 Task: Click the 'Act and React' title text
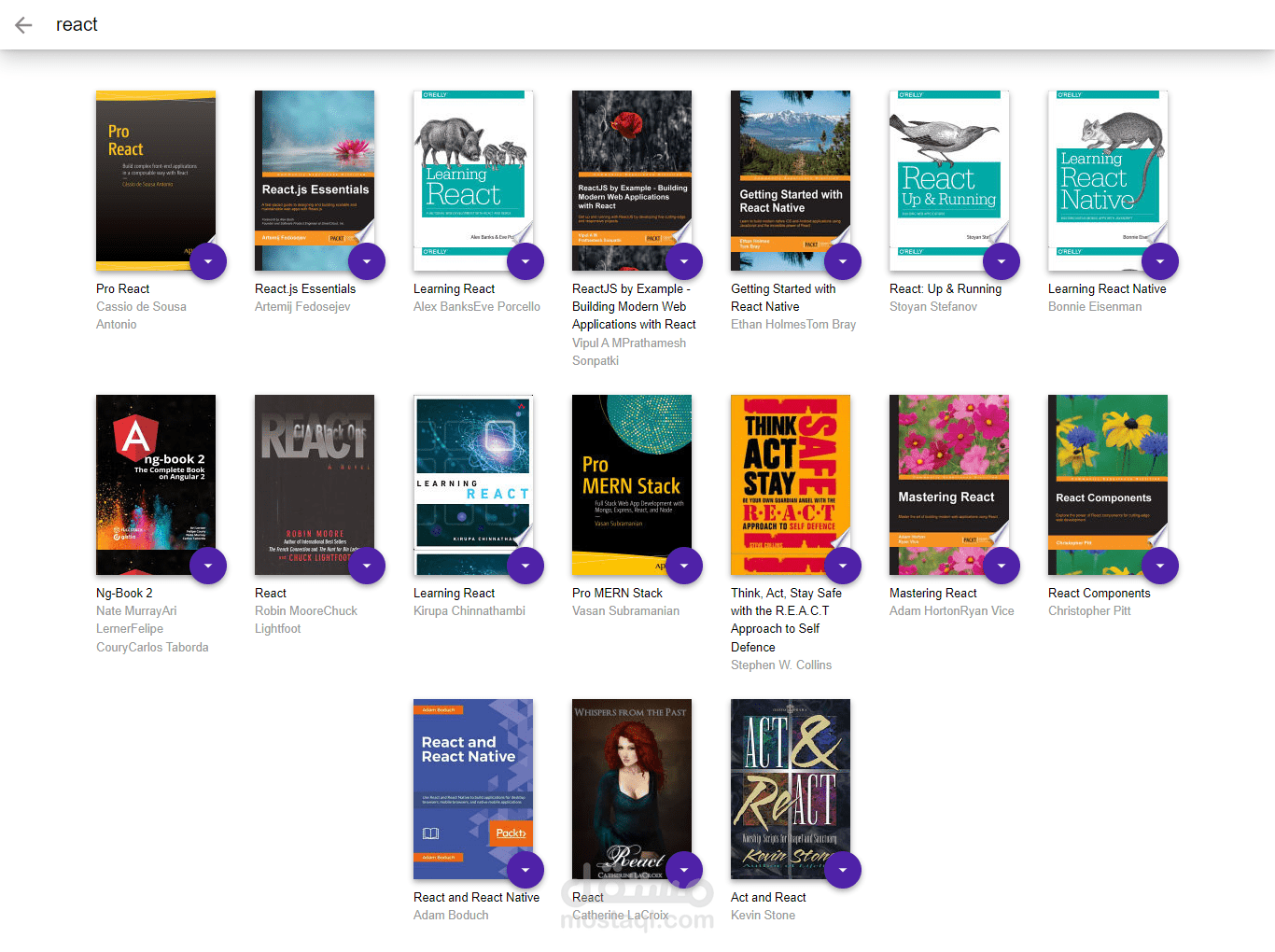click(768, 898)
